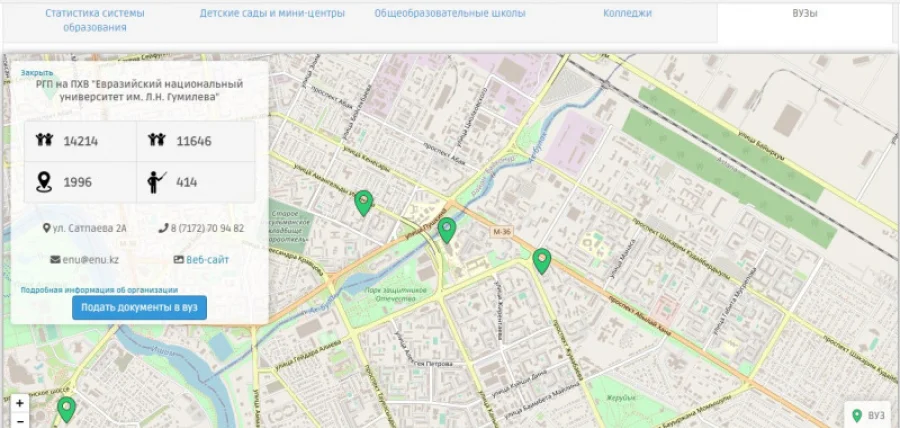Click the green marker on Pushkin street
The image size is (900, 428).
click(x=447, y=230)
